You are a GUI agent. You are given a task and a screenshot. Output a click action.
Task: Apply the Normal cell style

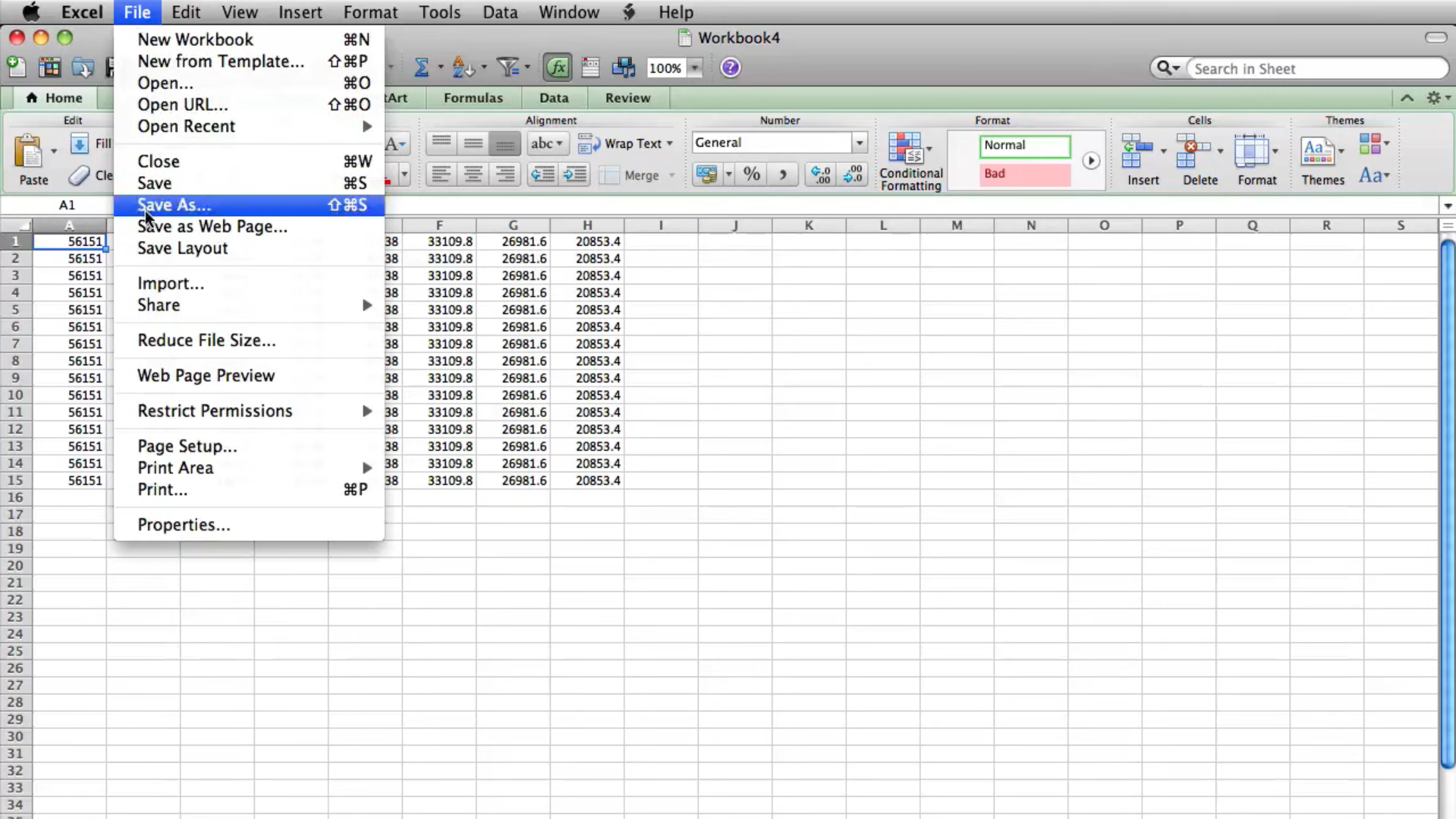1024,145
